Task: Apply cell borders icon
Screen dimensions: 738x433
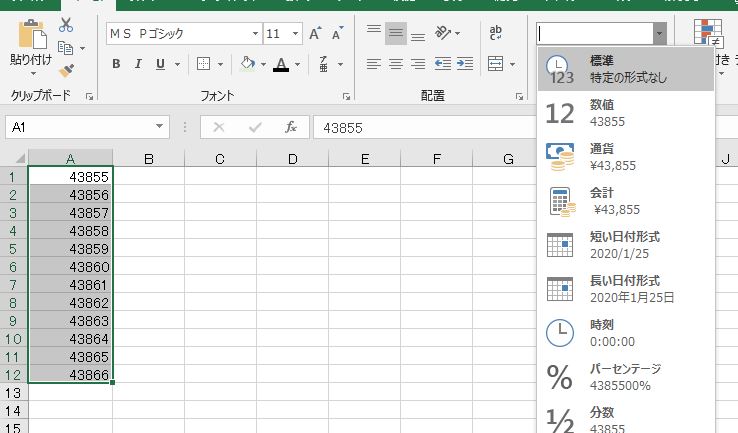Action: point(203,64)
